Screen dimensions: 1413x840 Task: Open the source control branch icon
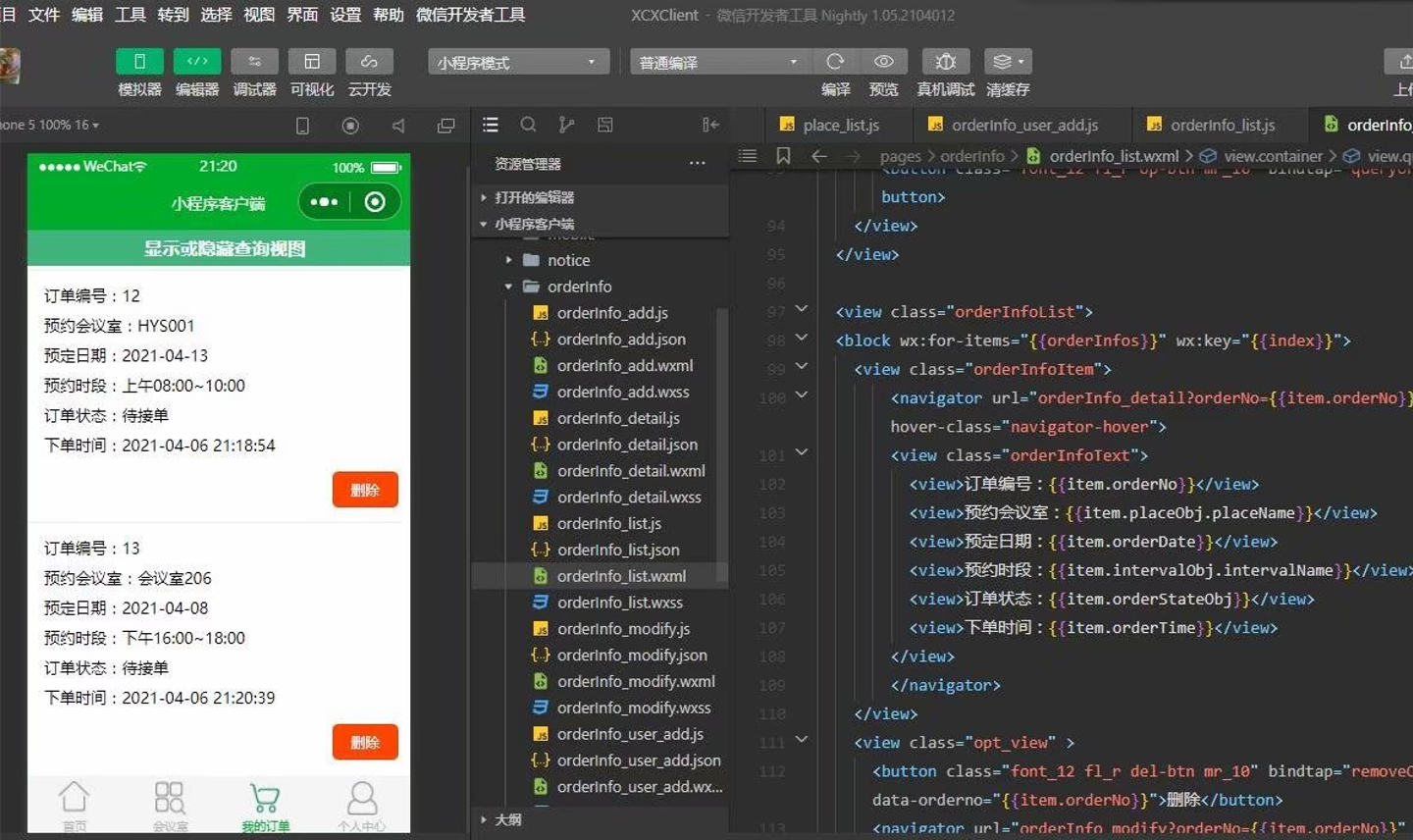click(566, 125)
